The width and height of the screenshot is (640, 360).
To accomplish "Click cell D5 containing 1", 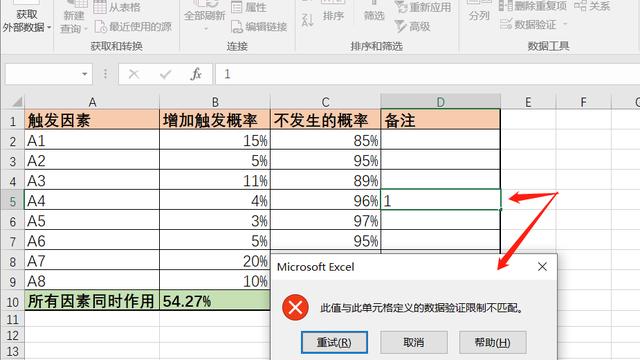I will tap(440, 200).
